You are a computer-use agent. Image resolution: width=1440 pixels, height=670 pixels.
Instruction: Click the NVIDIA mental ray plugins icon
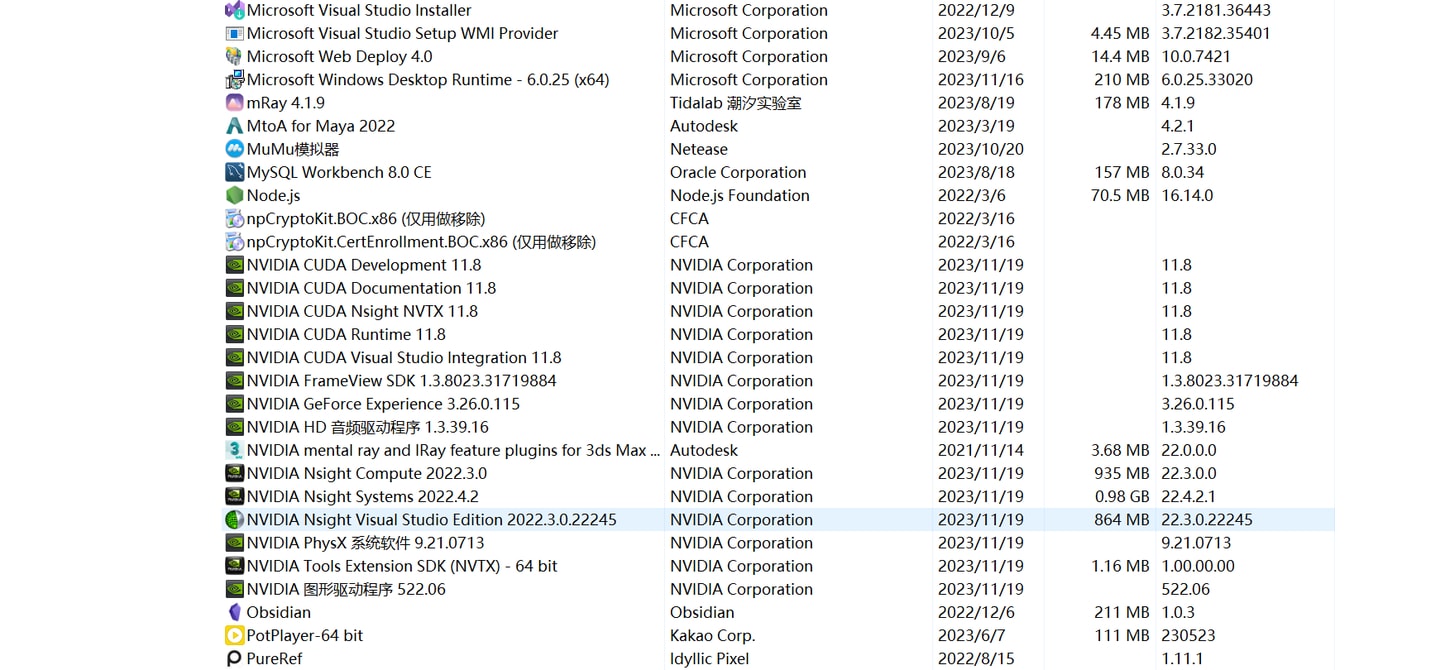point(234,450)
